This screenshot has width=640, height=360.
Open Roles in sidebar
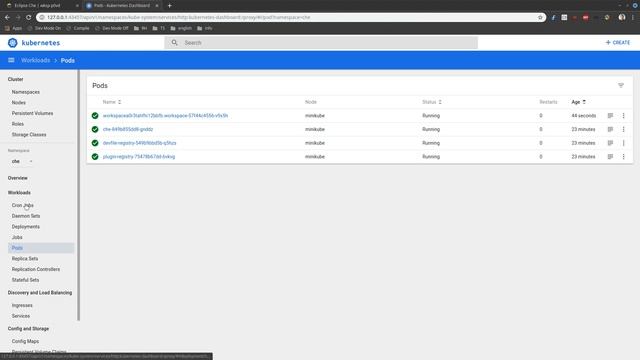pyautogui.click(x=18, y=124)
